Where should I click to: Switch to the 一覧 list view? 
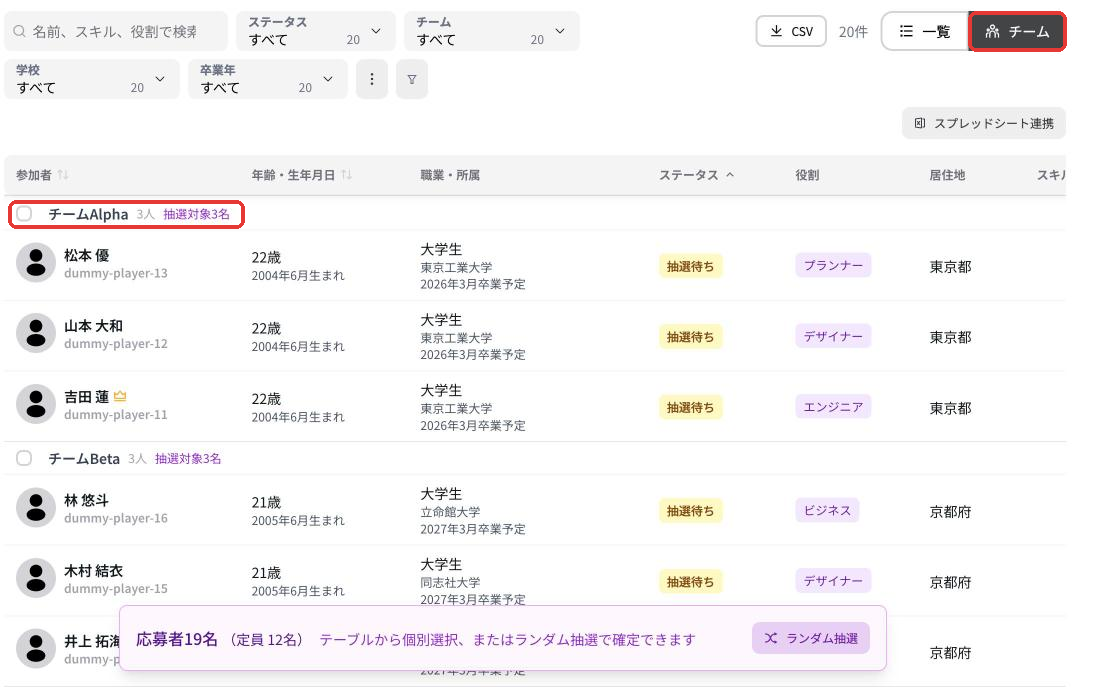(925, 32)
